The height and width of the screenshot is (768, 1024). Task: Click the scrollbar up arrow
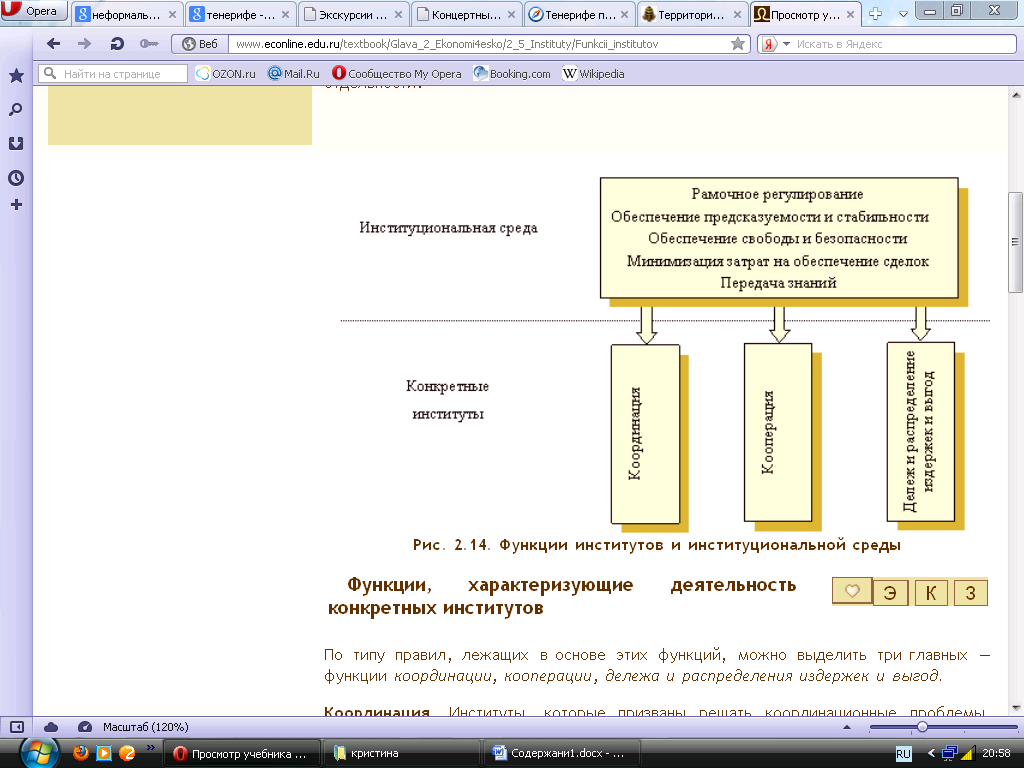point(1016,95)
